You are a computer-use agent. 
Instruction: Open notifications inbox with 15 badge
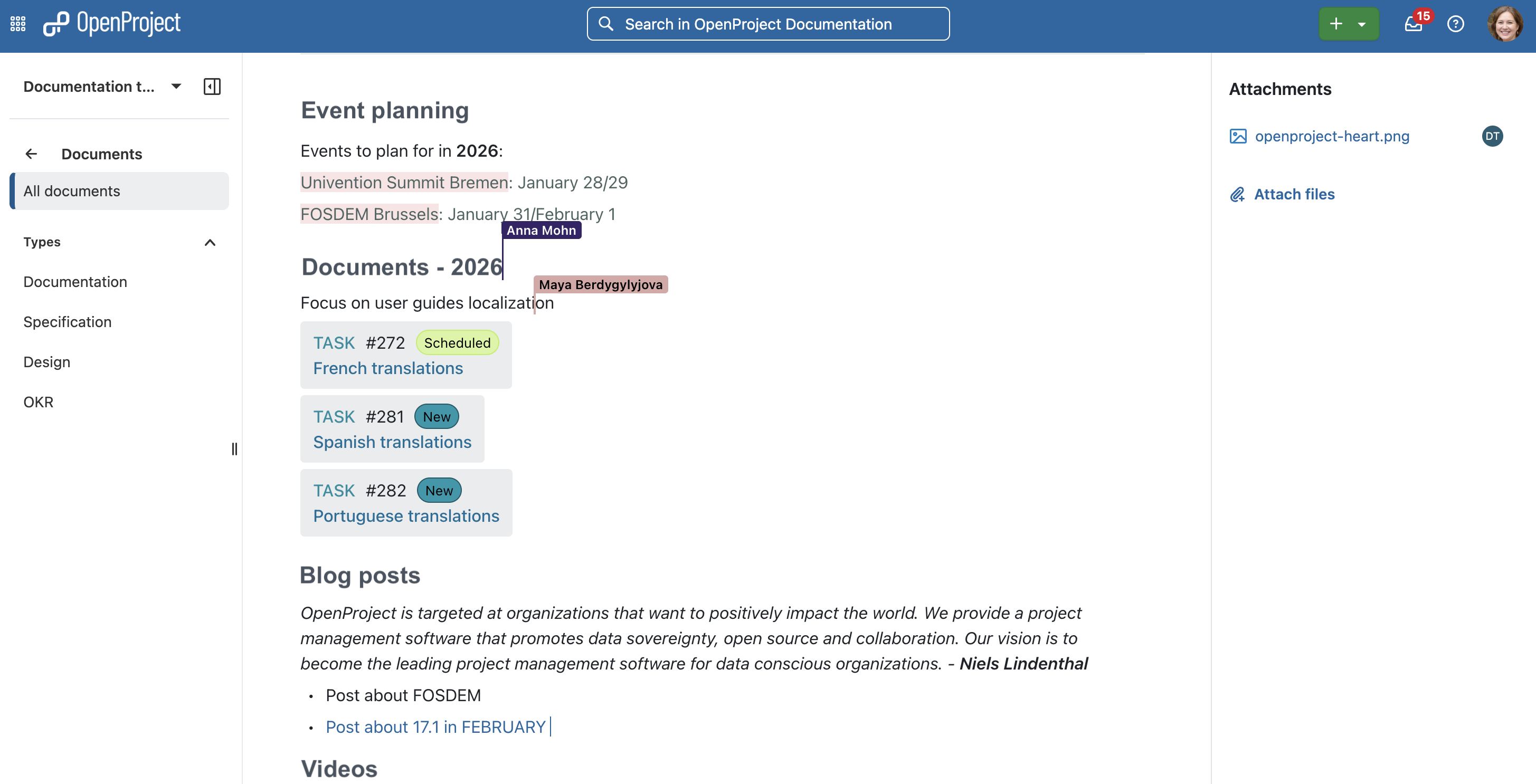1414,24
